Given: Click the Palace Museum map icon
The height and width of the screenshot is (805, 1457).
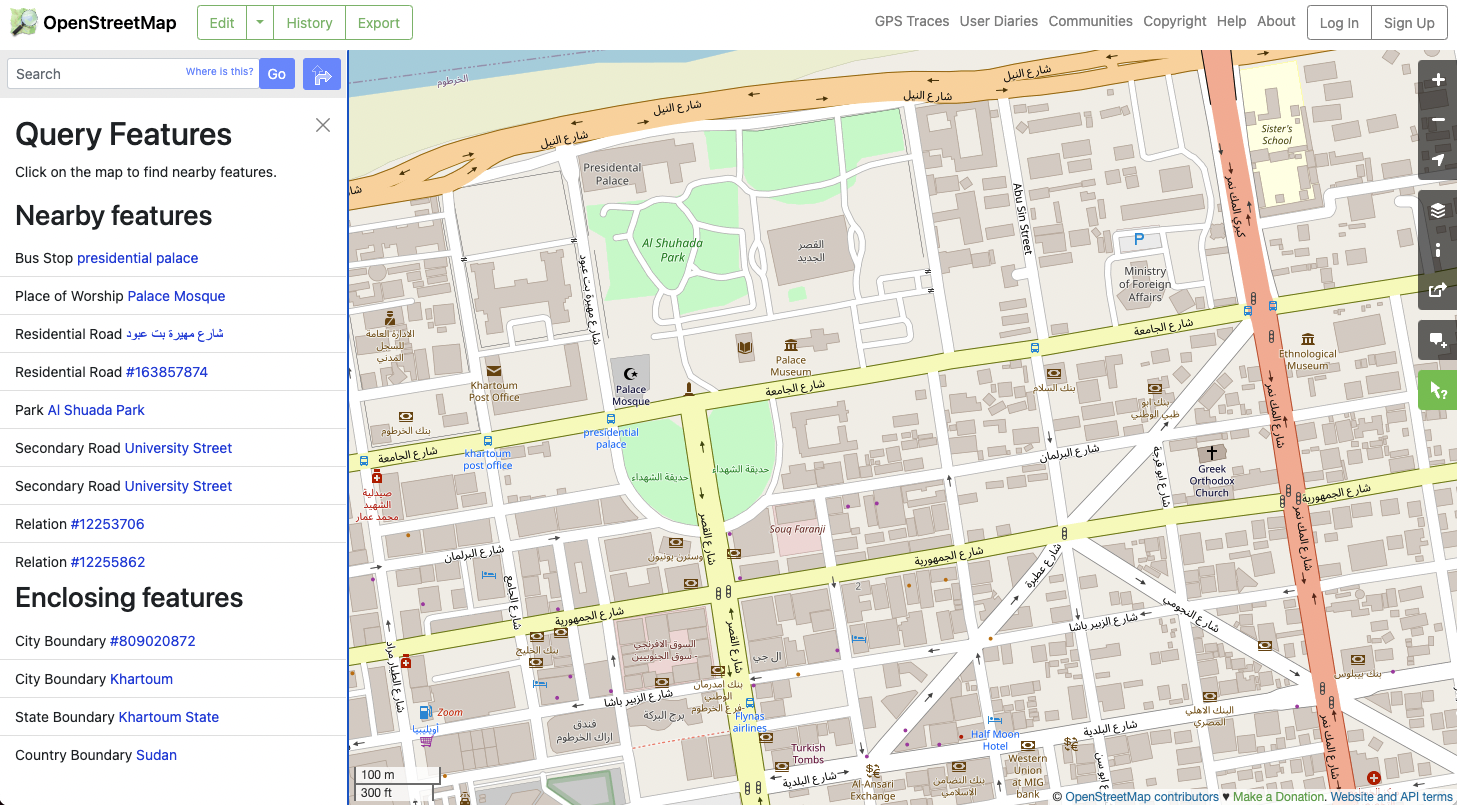Looking at the screenshot, I should (791, 345).
